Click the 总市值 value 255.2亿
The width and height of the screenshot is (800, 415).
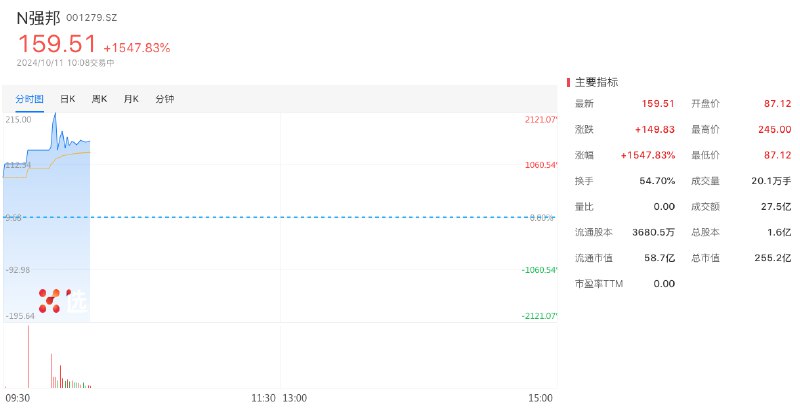tap(773, 258)
